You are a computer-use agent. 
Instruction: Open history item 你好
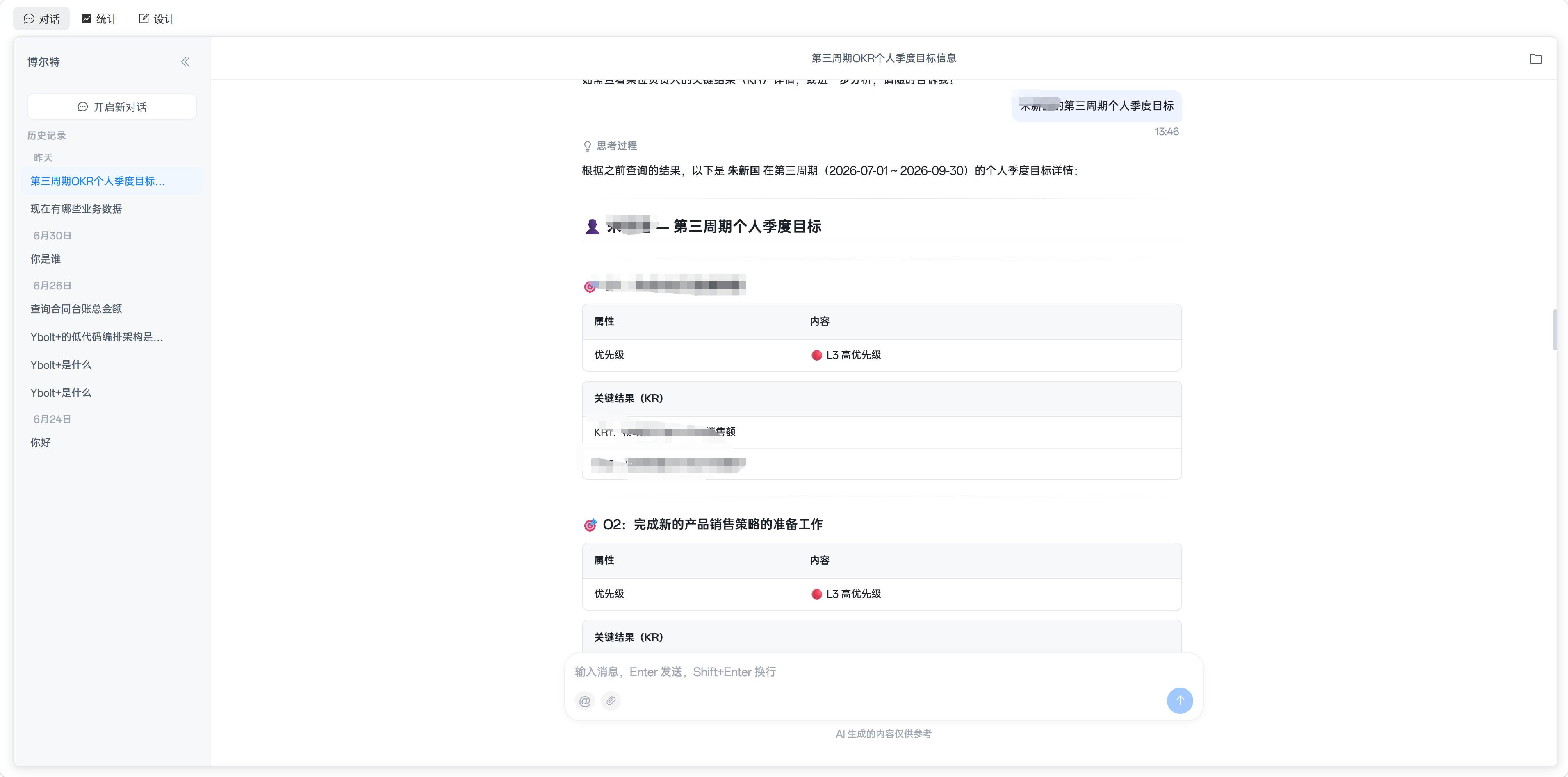pyautogui.click(x=112, y=443)
